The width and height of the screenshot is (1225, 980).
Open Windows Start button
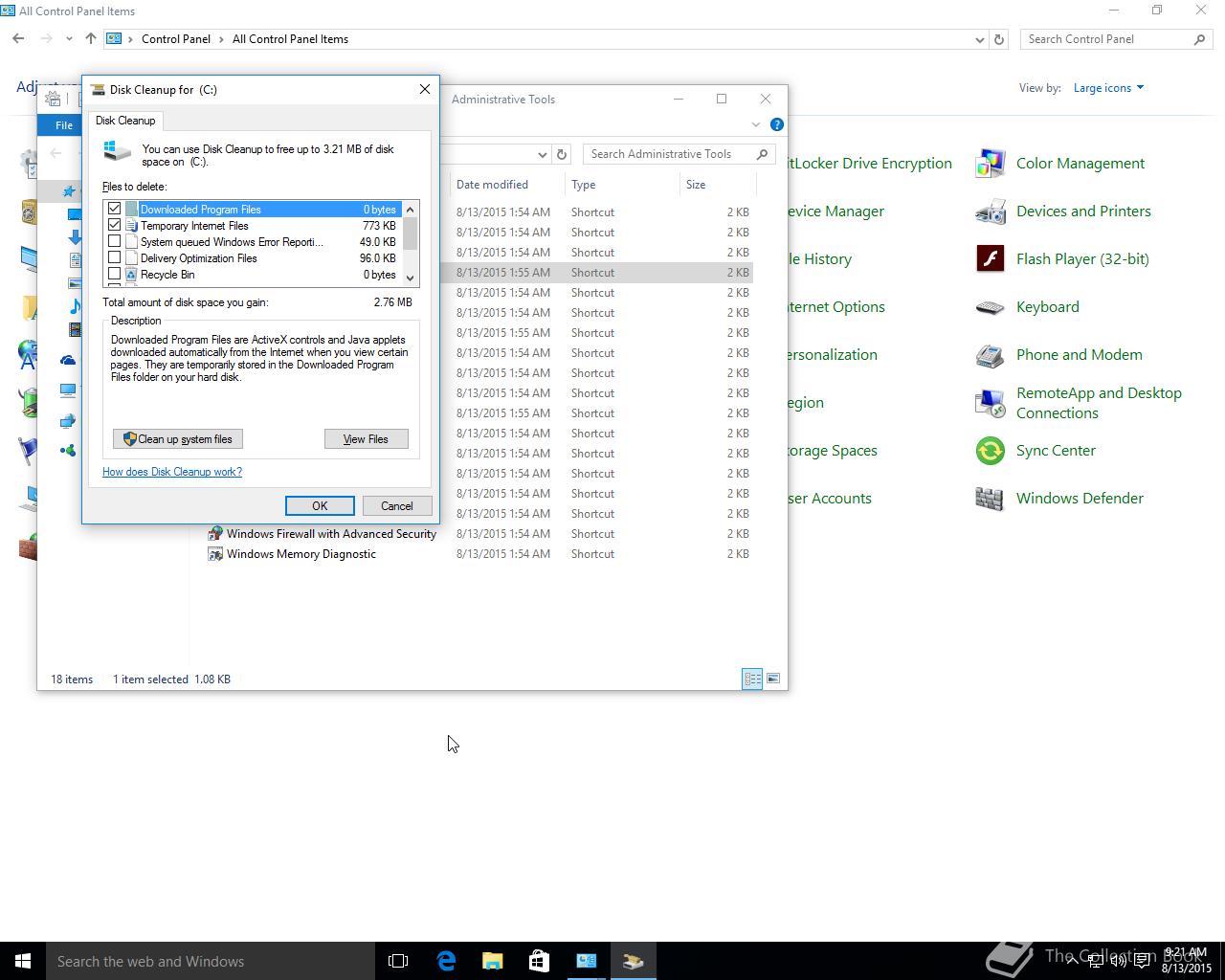23,961
